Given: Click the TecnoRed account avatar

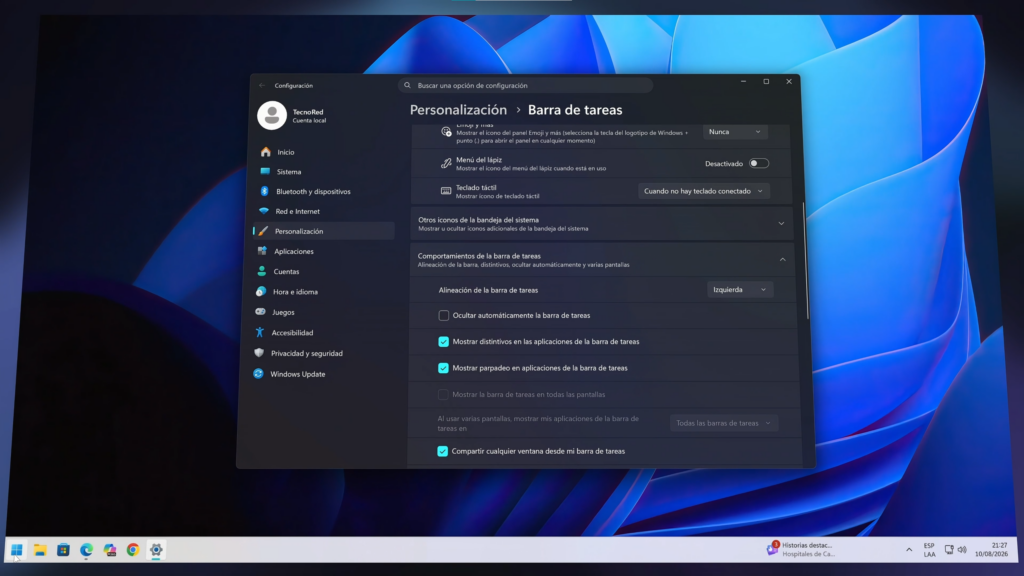Looking at the screenshot, I should click(x=272, y=116).
